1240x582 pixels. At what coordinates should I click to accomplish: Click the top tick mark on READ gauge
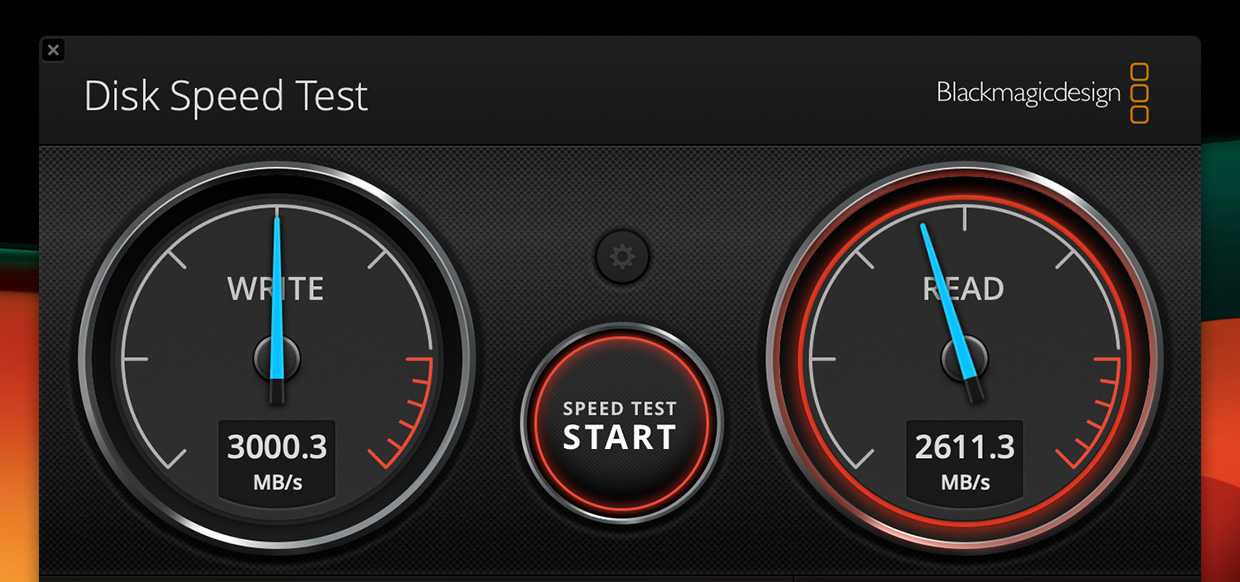point(965,218)
